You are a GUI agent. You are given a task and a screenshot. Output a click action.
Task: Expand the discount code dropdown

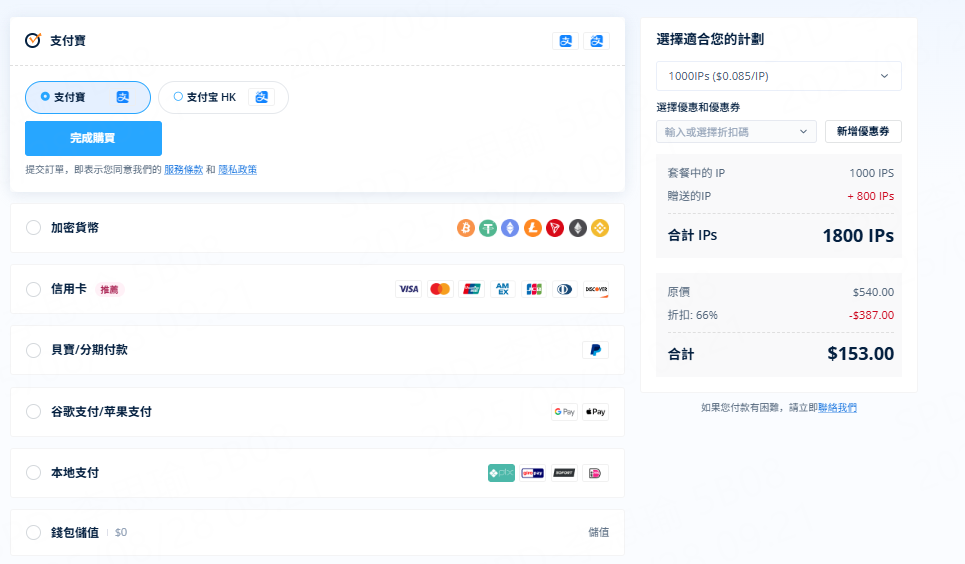click(736, 132)
